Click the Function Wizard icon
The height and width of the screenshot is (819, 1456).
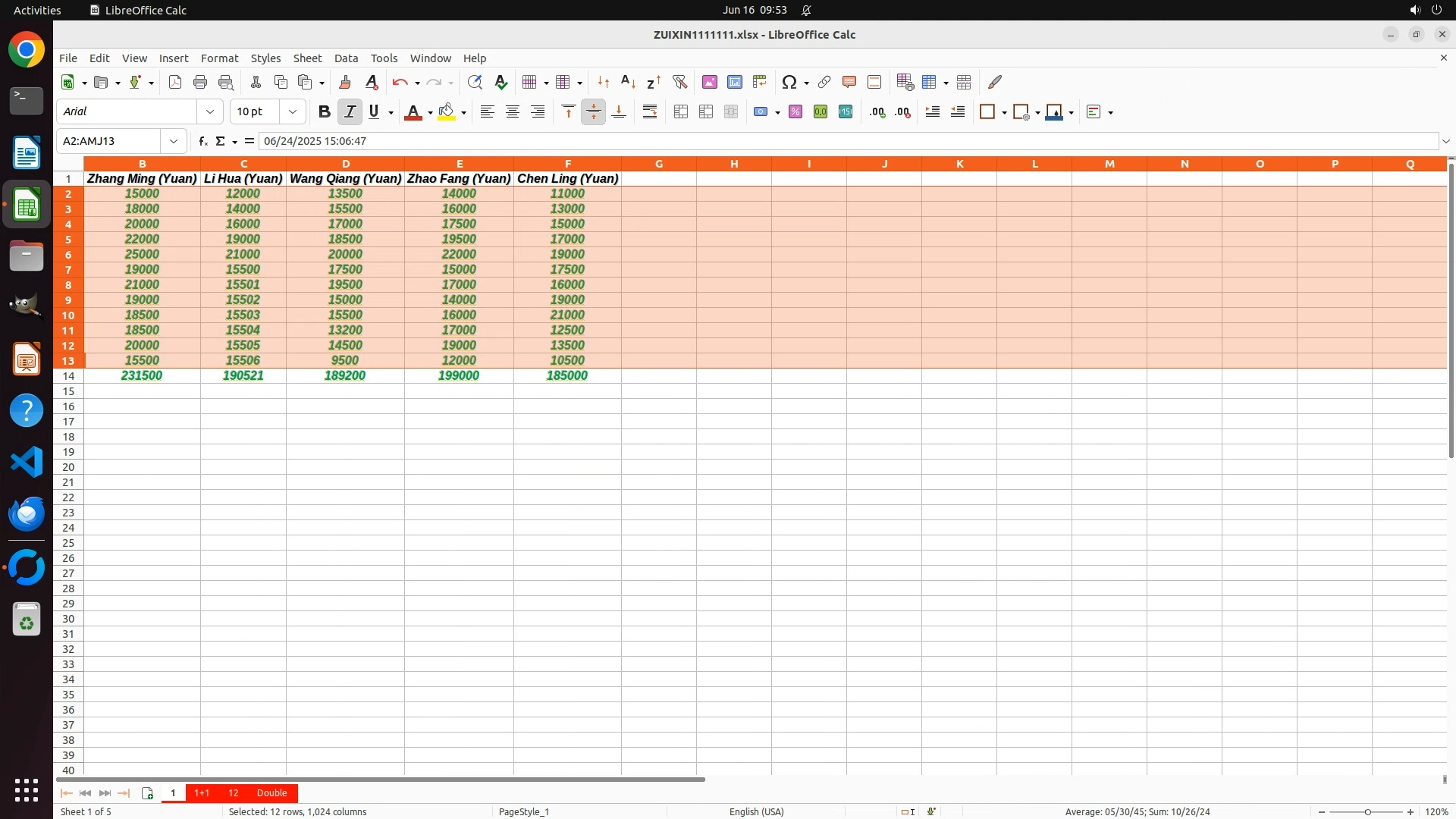tap(202, 141)
